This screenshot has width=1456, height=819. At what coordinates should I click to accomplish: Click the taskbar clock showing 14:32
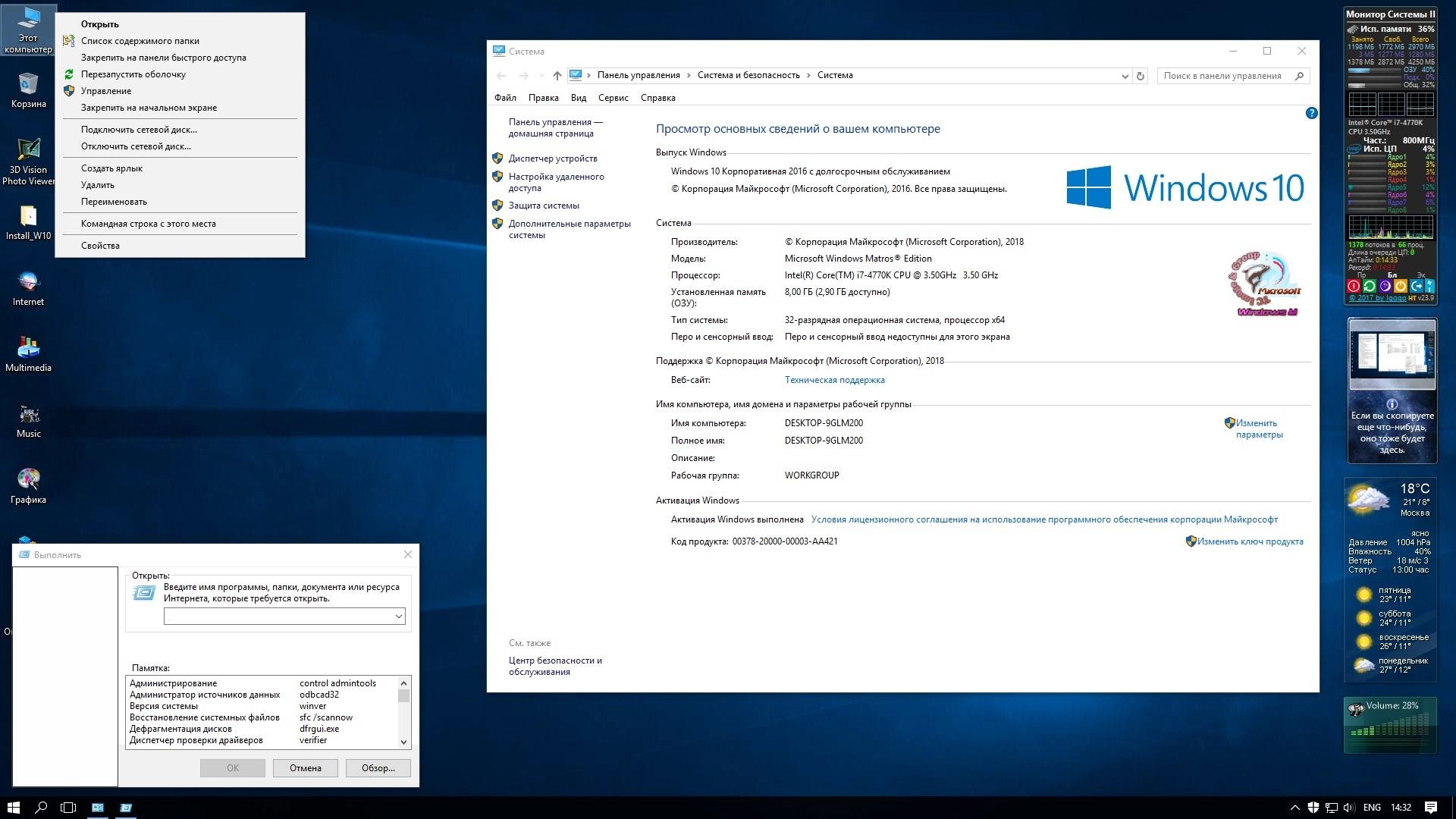coord(1401,808)
